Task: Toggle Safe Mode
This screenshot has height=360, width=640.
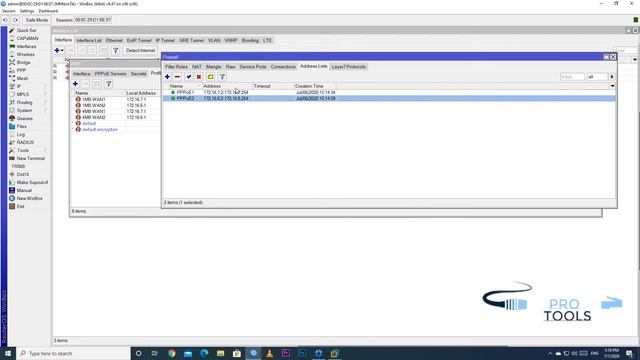Action: pos(36,20)
